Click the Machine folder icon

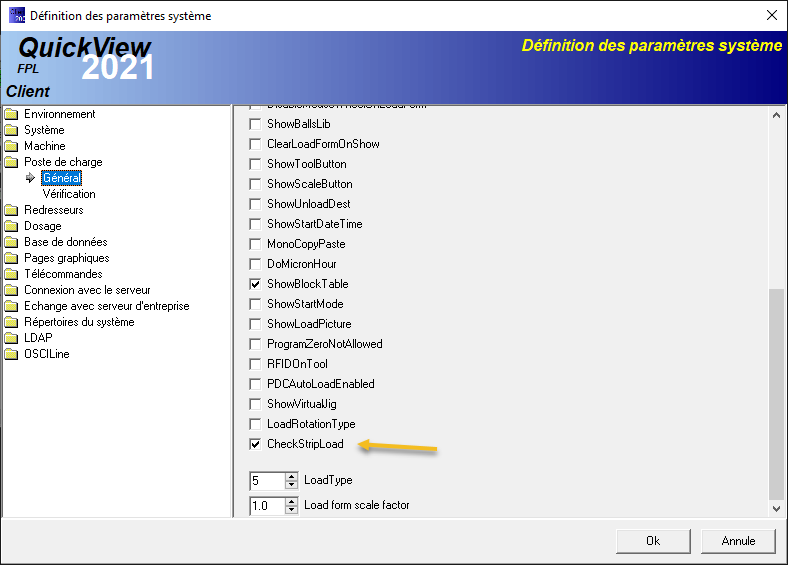click(x=11, y=146)
